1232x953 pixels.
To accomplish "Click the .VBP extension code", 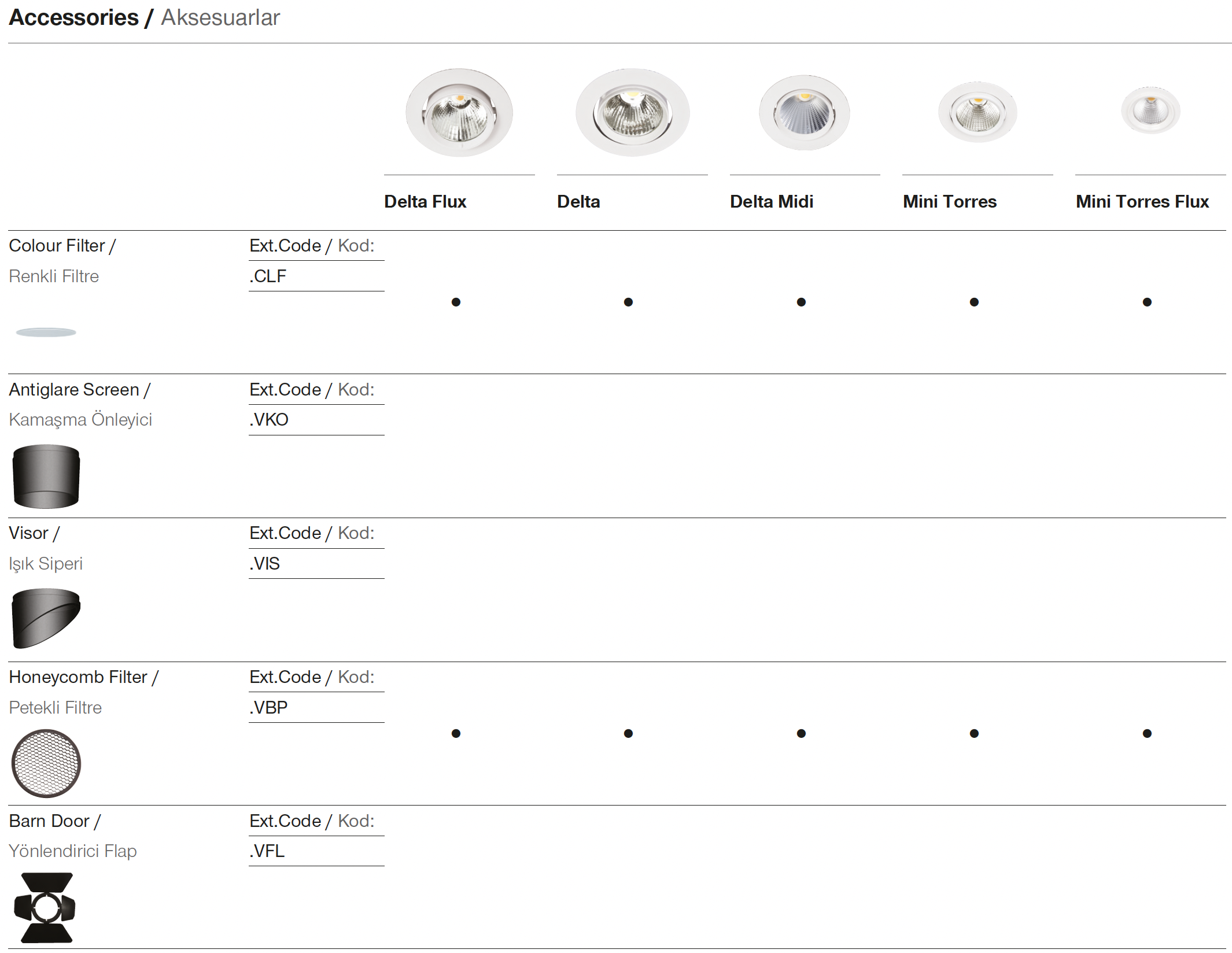I will point(269,708).
